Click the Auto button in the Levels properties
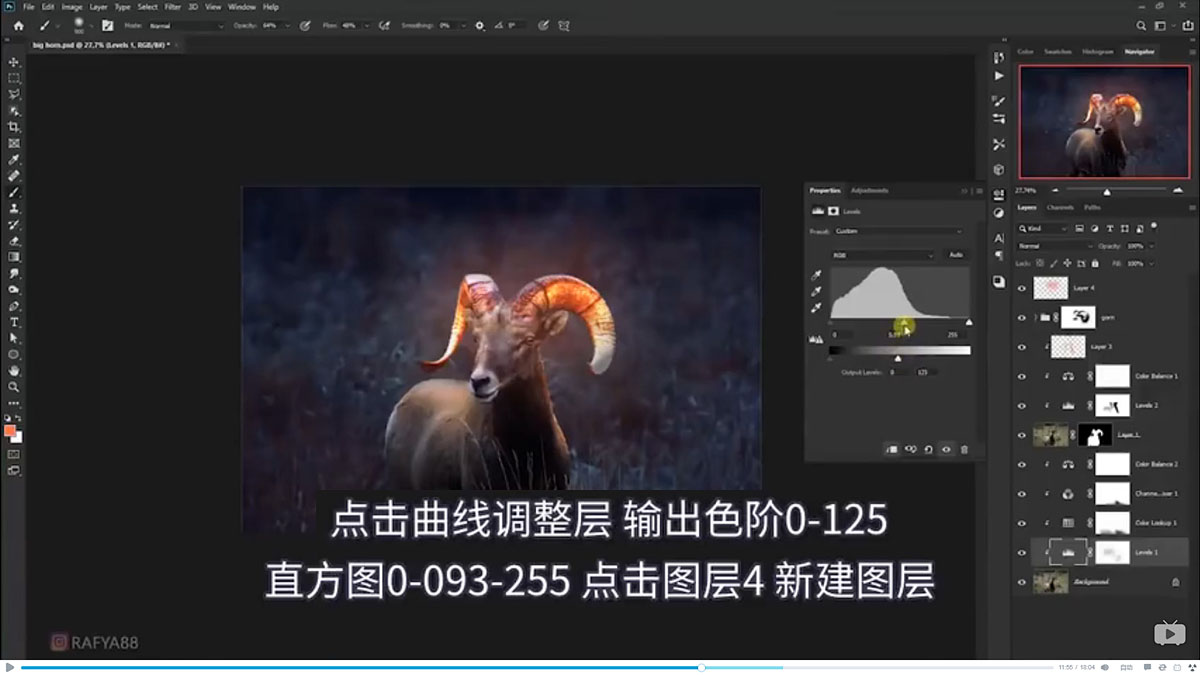This screenshot has height=675, width=1200. click(x=957, y=255)
